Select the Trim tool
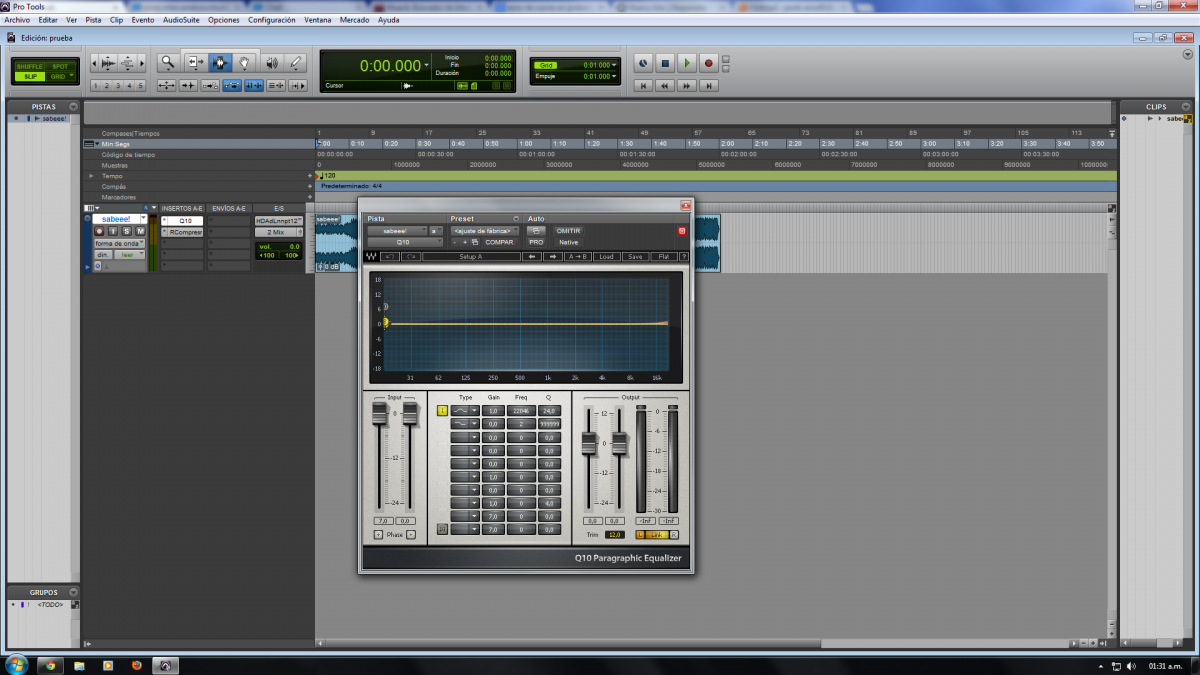This screenshot has width=1200, height=675. [195, 62]
